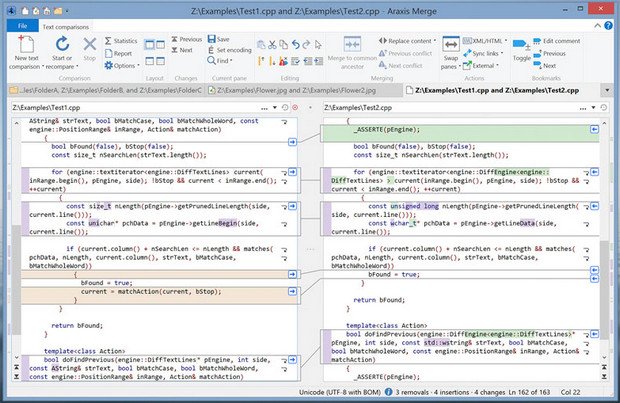Open Help via the question mark icon

(x=609, y=26)
